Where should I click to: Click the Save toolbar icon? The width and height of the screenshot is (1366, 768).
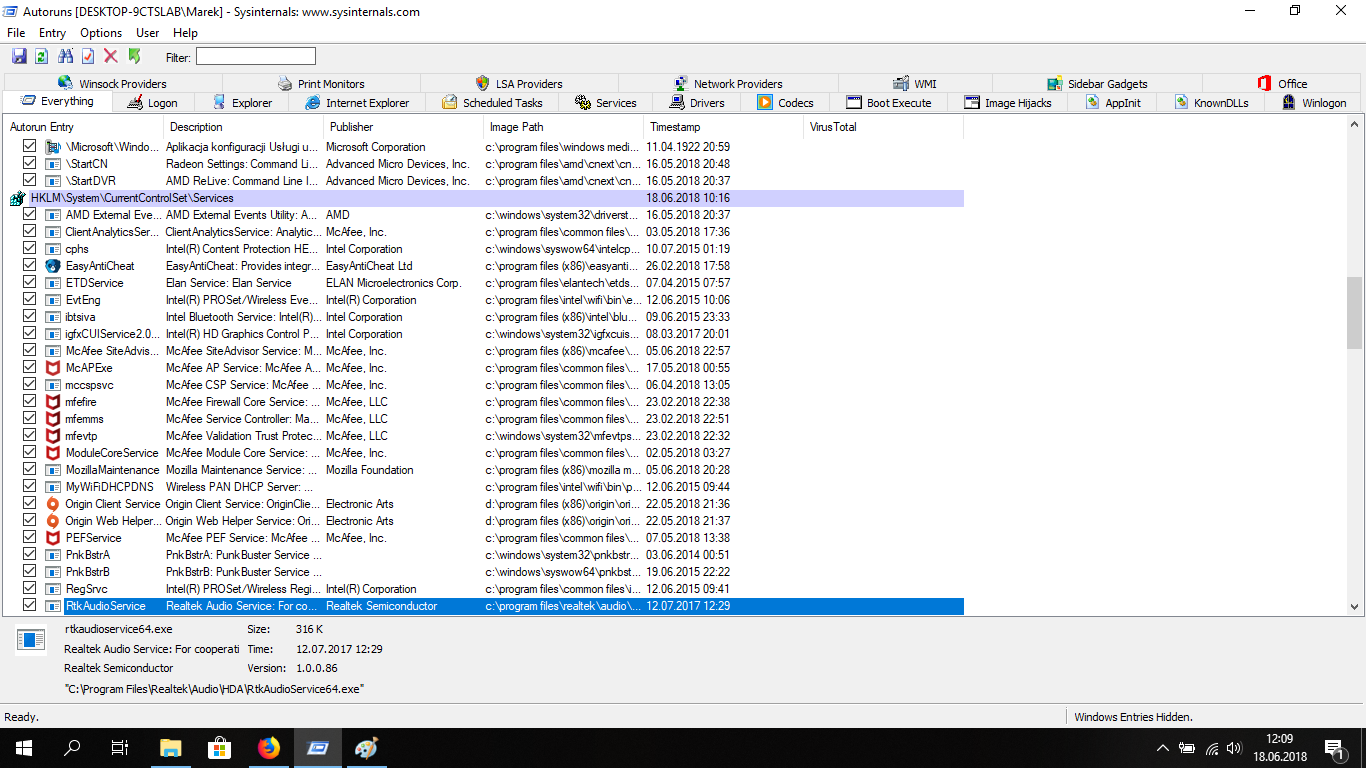19,57
